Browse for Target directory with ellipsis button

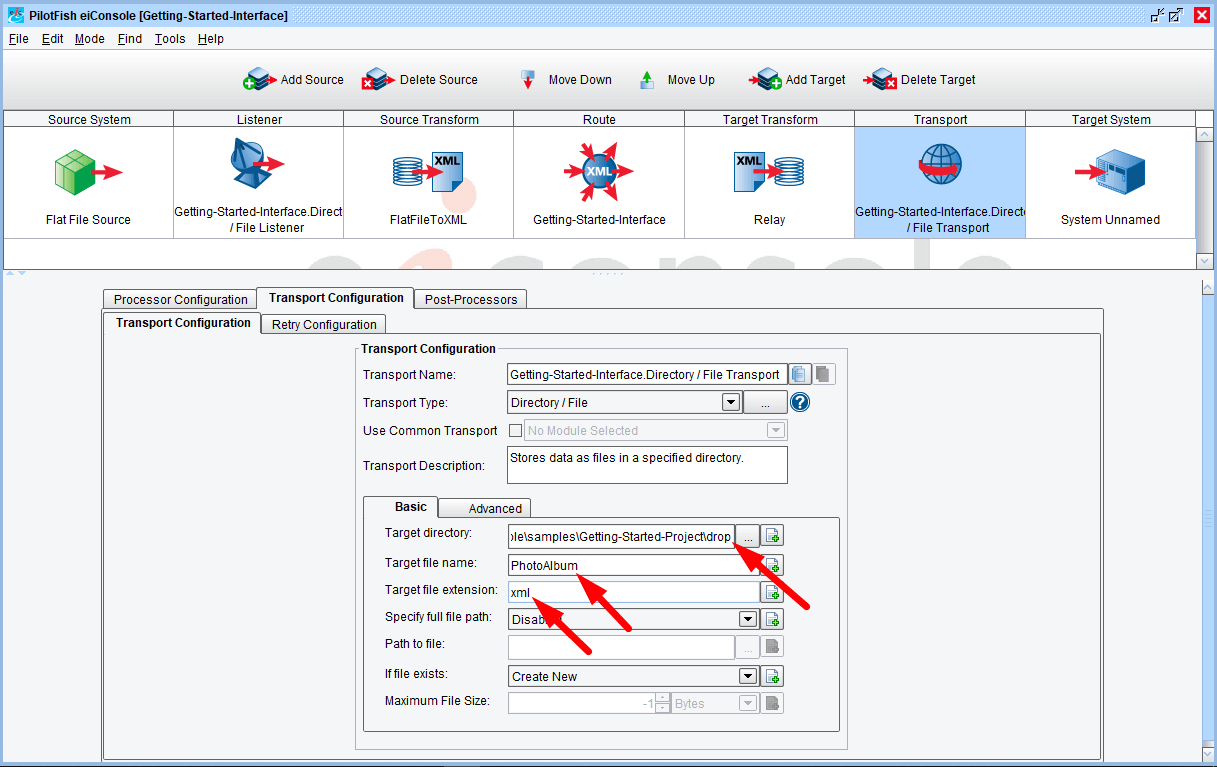(749, 536)
